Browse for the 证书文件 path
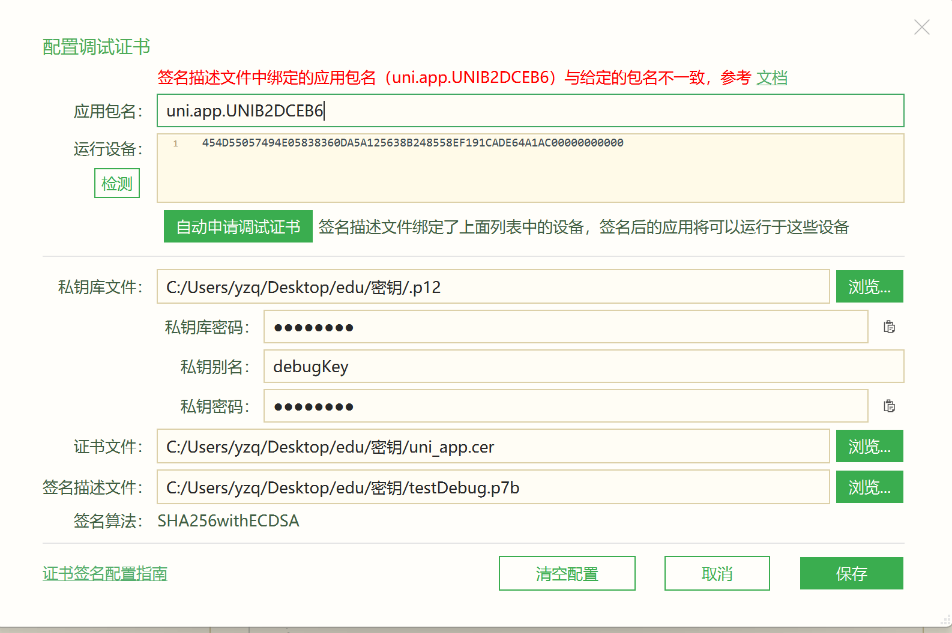This screenshot has height=633, width=952. (x=869, y=447)
